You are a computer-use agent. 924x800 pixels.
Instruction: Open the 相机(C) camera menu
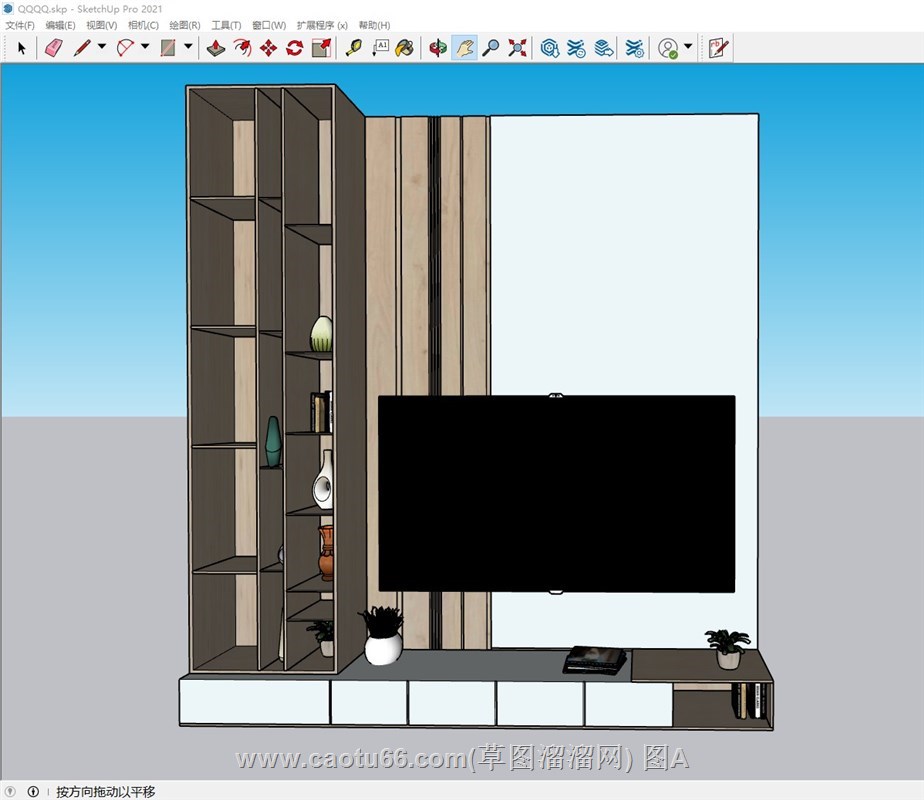(x=143, y=25)
